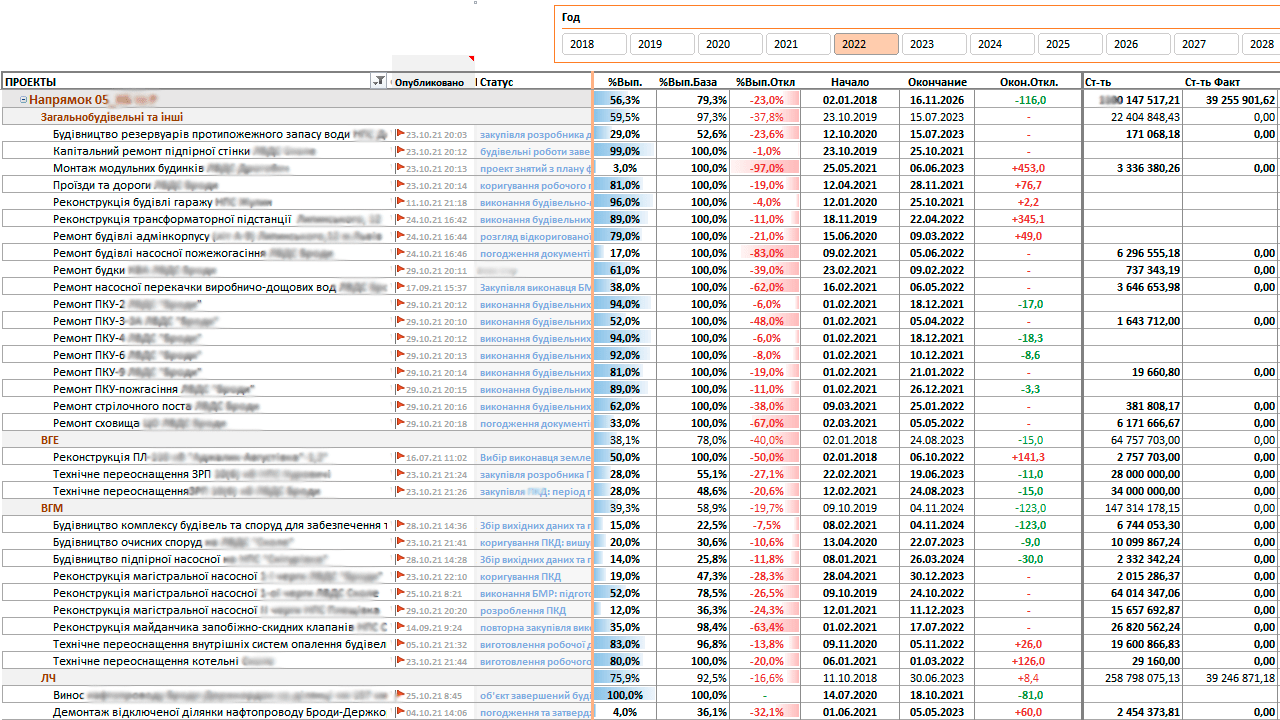Open the ПРОЕКТЫ column filter dropdown

point(378,82)
